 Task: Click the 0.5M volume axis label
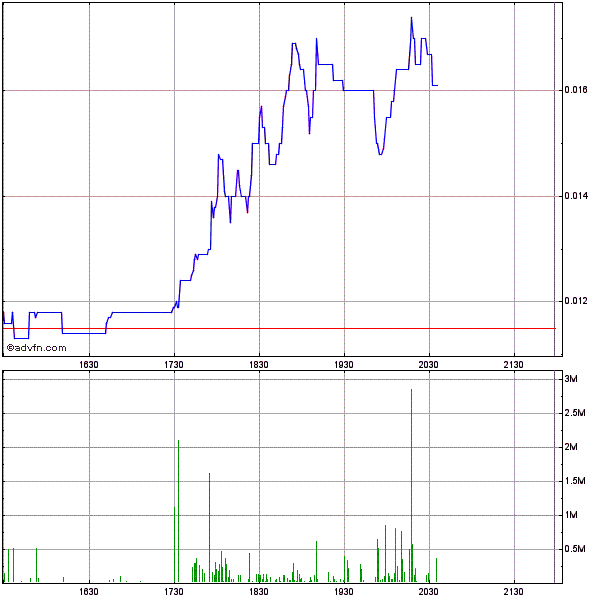click(x=575, y=549)
